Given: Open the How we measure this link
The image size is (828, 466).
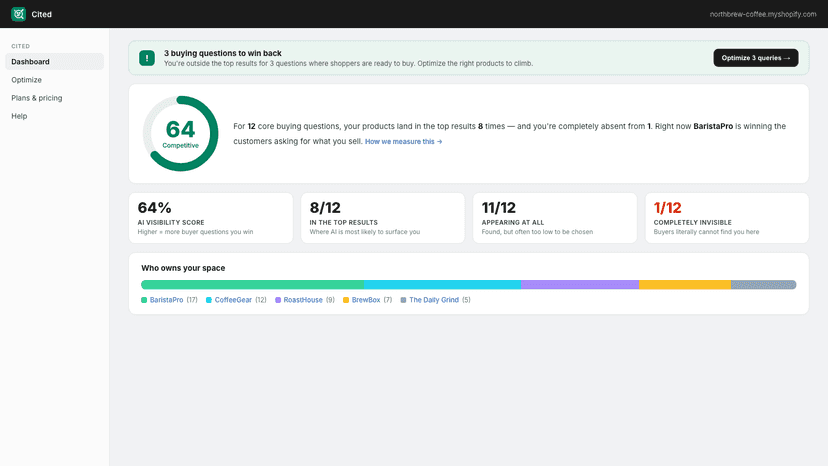Looking at the screenshot, I should [x=403, y=142].
